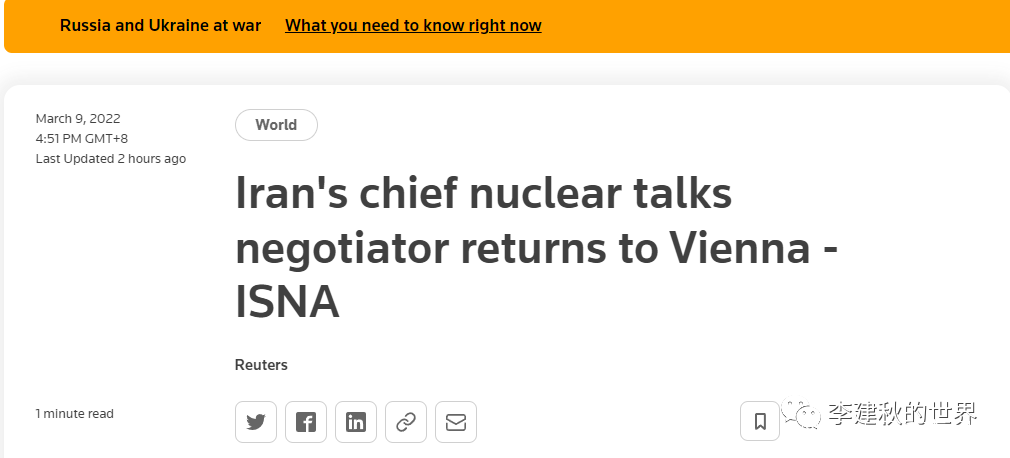Click 'Russia and Ukraine at war' banner text
The image size is (1010, 458).
(x=160, y=26)
